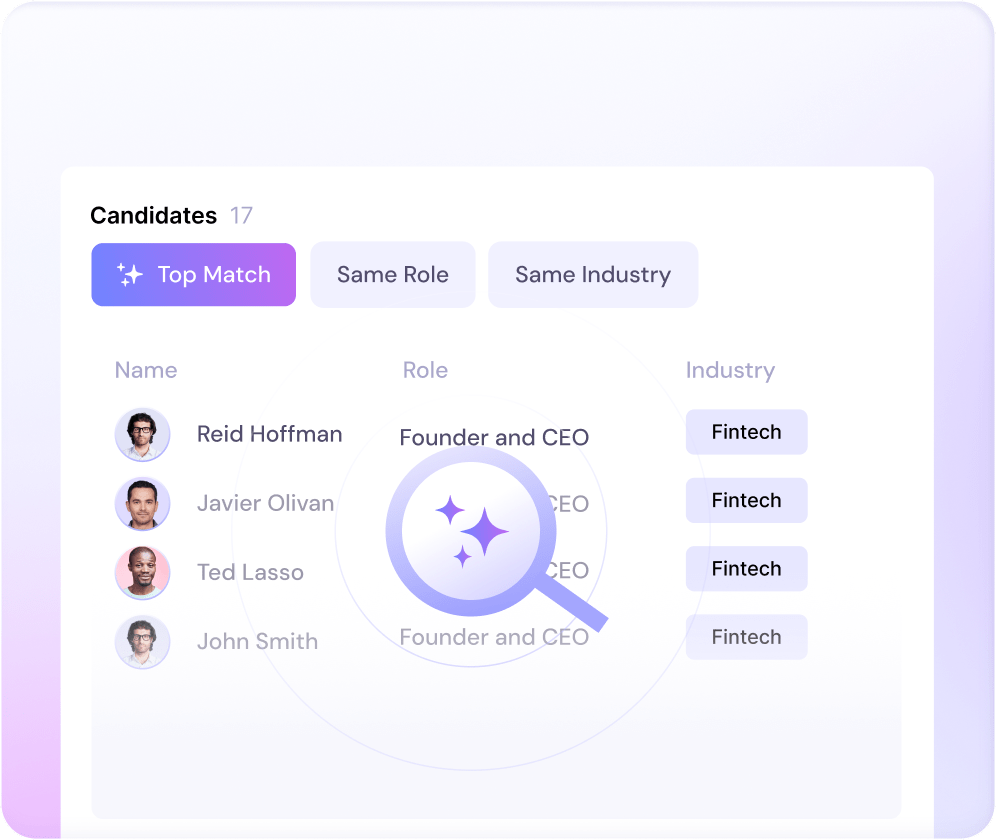Image resolution: width=996 pixels, height=840 pixels.
Task: Click the Ted Lasso candidate name
Action: tap(250, 572)
